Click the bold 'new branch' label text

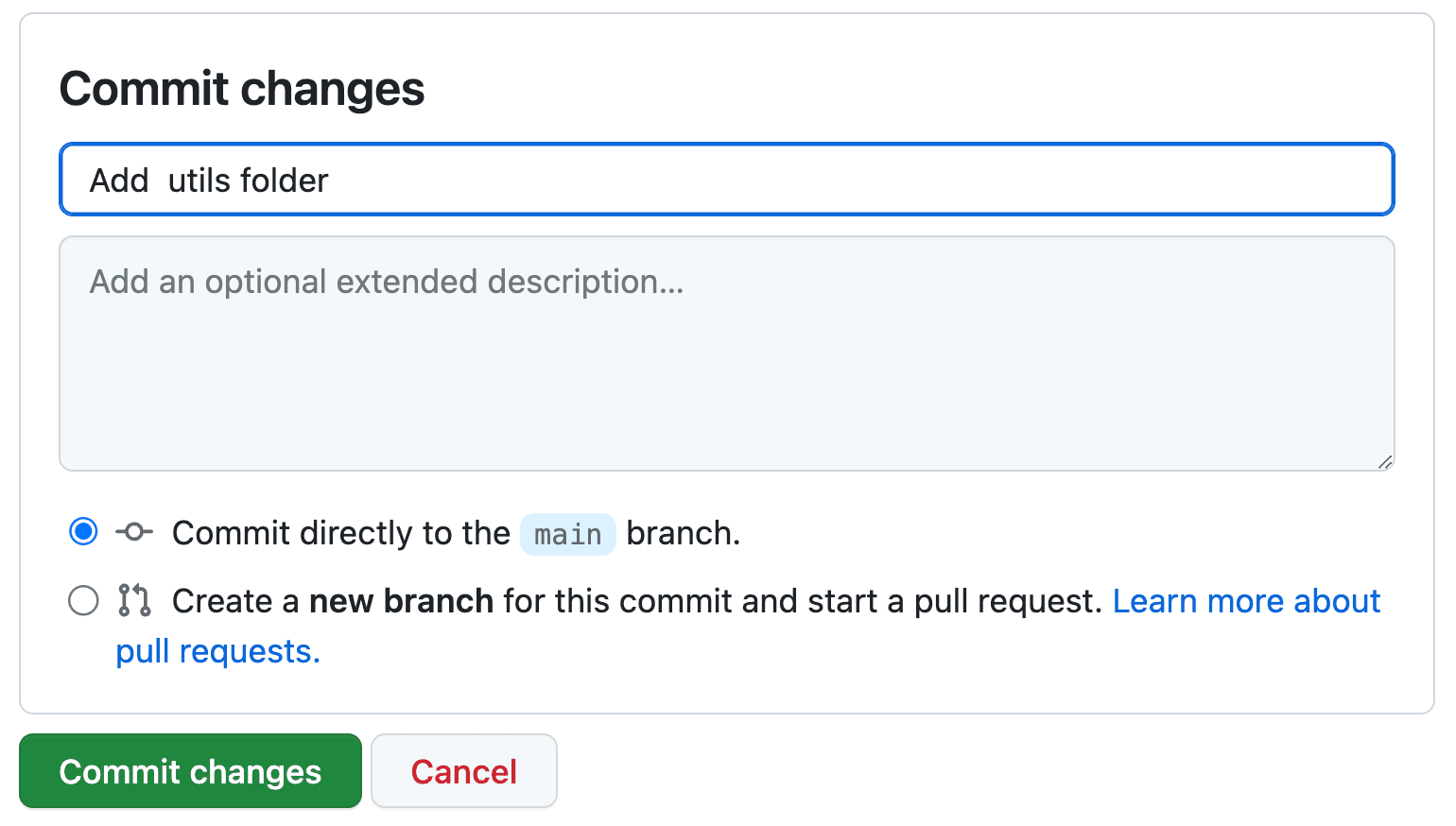tap(401, 601)
